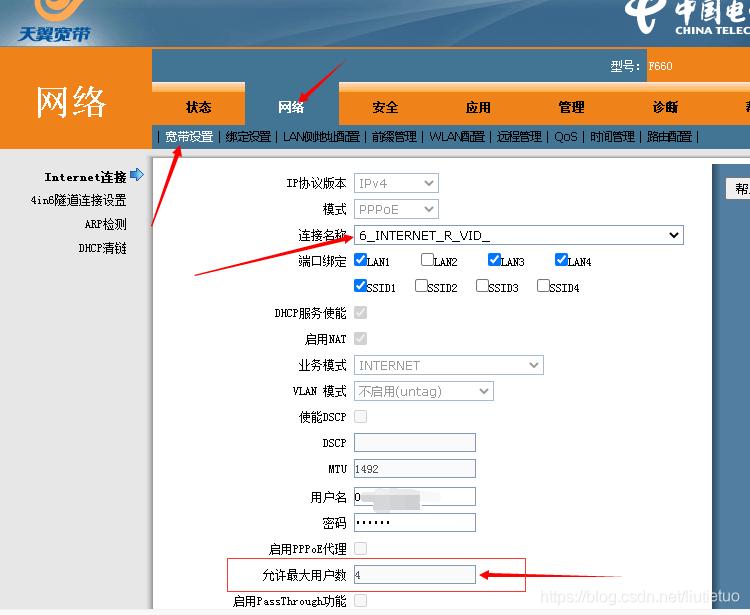Click the blue arrow beside Internet连接

point(137,175)
